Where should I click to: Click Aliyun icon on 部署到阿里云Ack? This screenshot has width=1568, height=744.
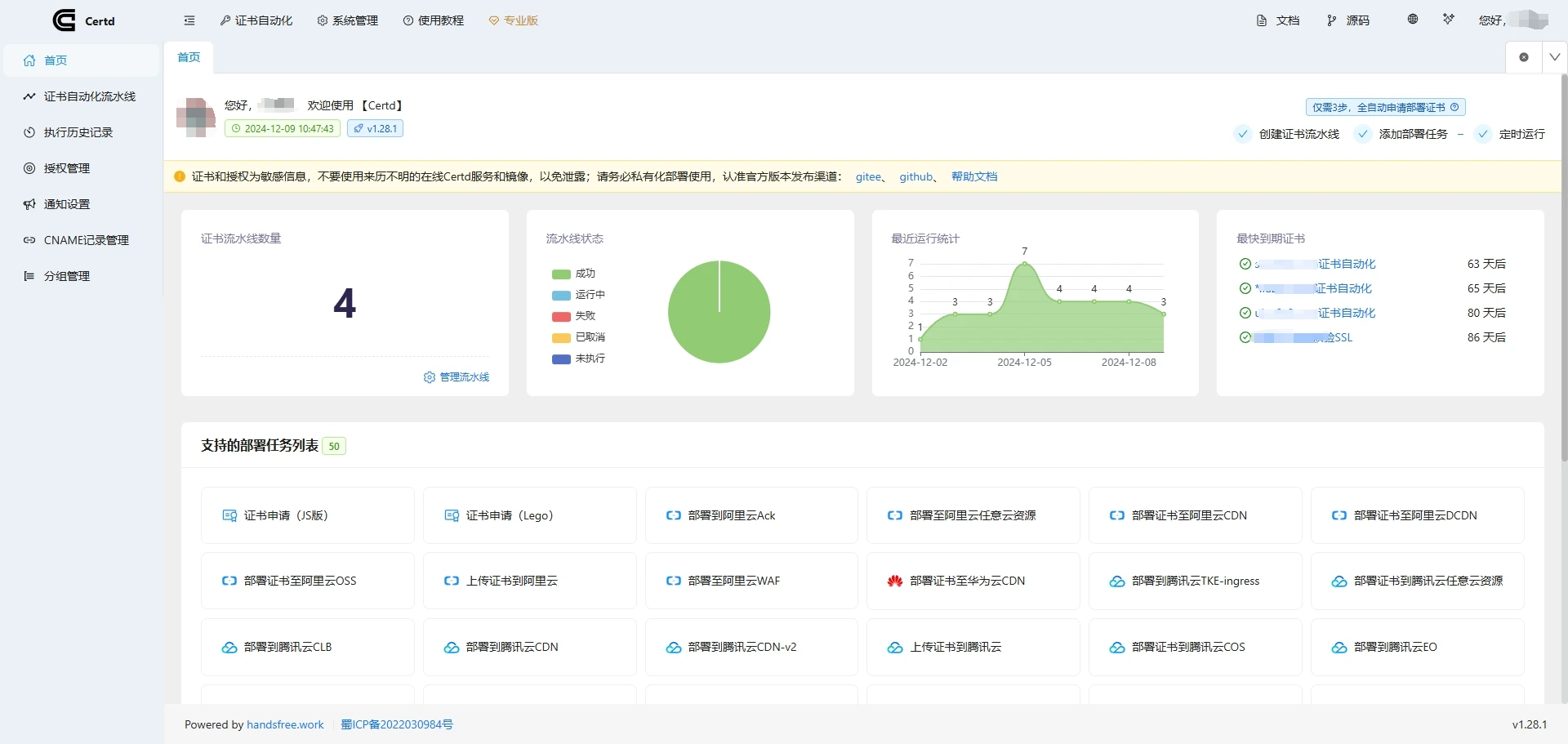[674, 515]
